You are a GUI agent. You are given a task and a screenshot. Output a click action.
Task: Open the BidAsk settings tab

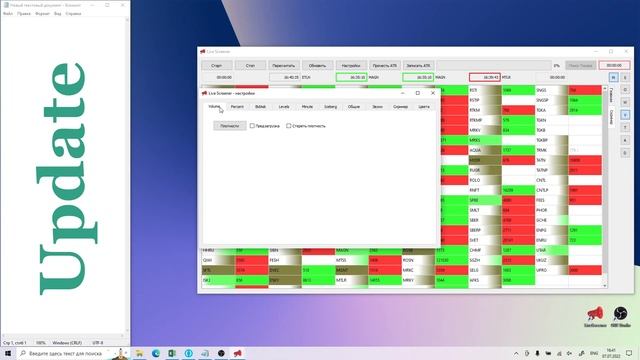260,107
